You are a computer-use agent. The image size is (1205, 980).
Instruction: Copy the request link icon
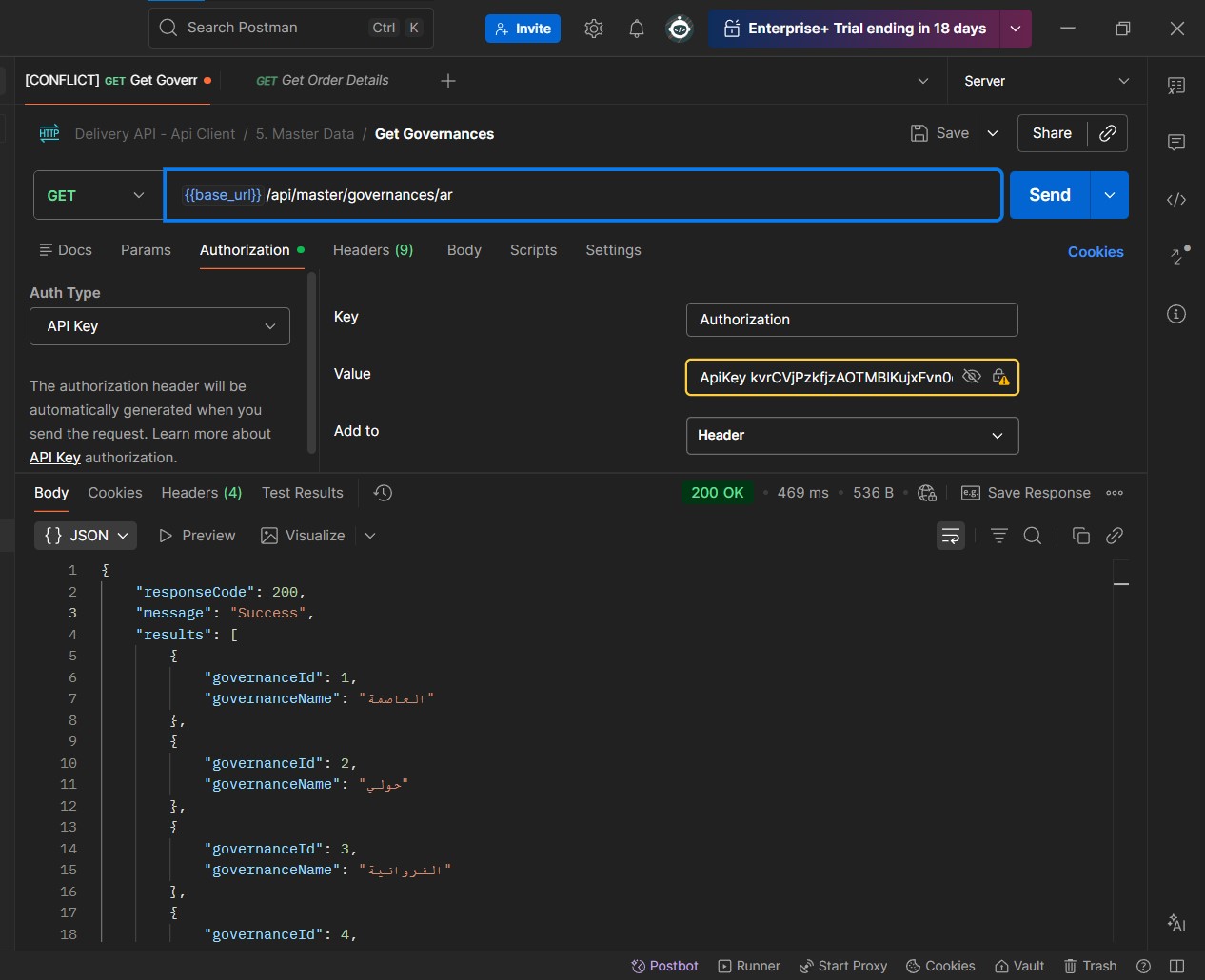tap(1108, 133)
